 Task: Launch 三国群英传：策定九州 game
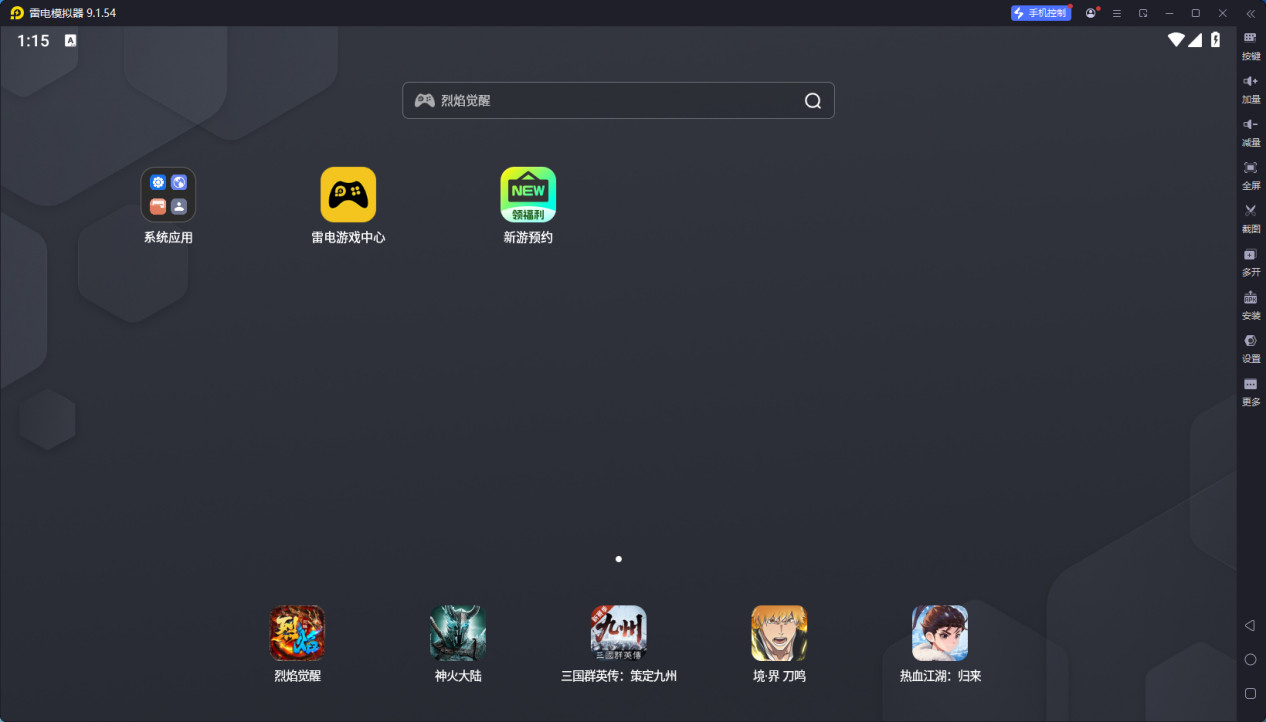pyautogui.click(x=619, y=633)
